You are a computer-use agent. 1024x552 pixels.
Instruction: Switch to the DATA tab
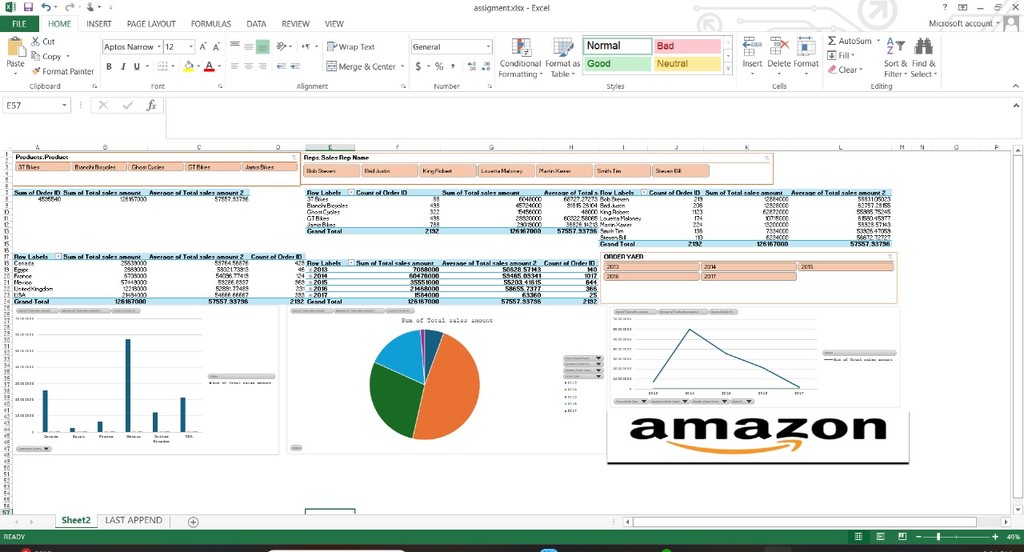[256, 24]
